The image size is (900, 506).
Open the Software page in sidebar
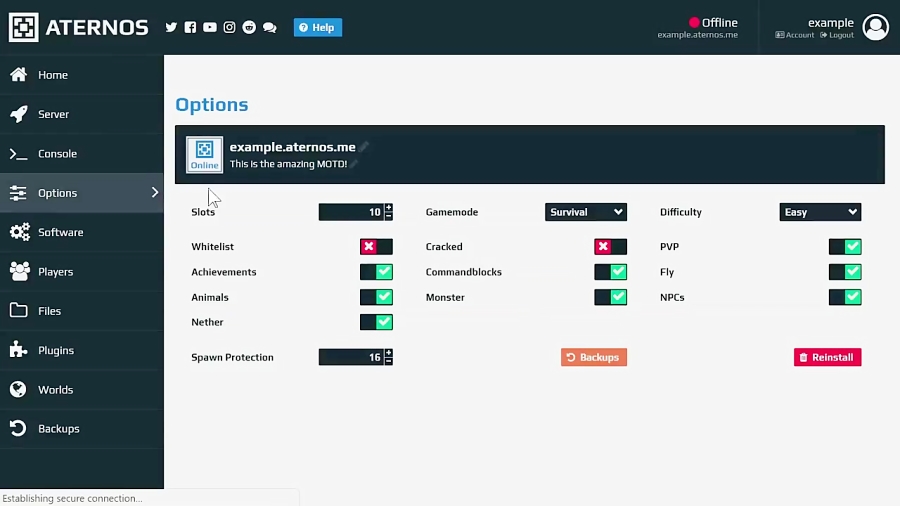tap(82, 232)
